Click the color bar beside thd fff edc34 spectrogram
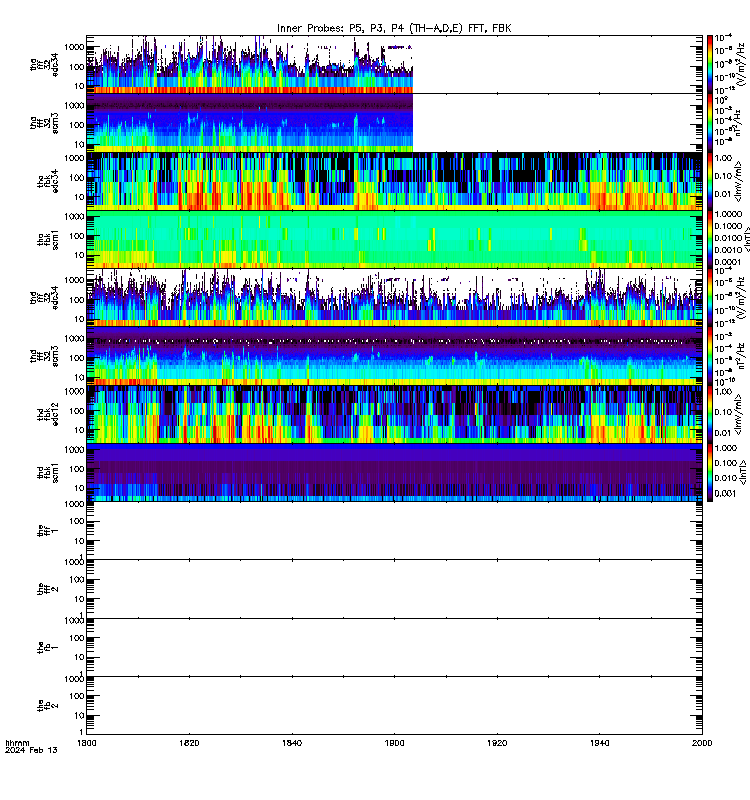Viewport: 750px width, 800px height. tap(709, 298)
